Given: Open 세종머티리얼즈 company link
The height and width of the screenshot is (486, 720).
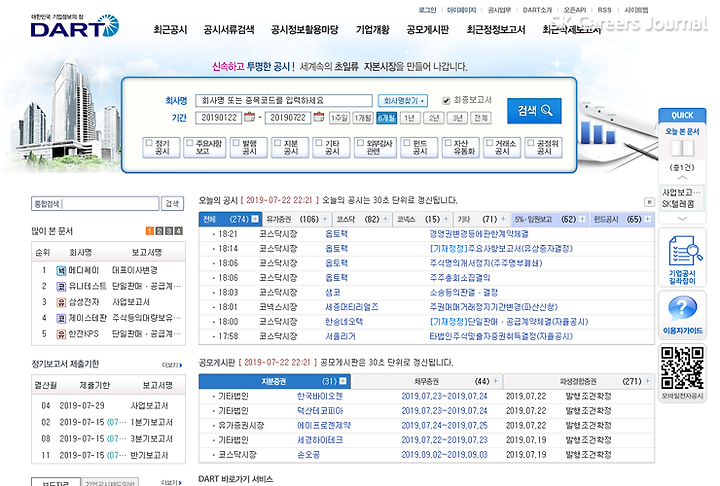Looking at the screenshot, I should tap(352, 307).
